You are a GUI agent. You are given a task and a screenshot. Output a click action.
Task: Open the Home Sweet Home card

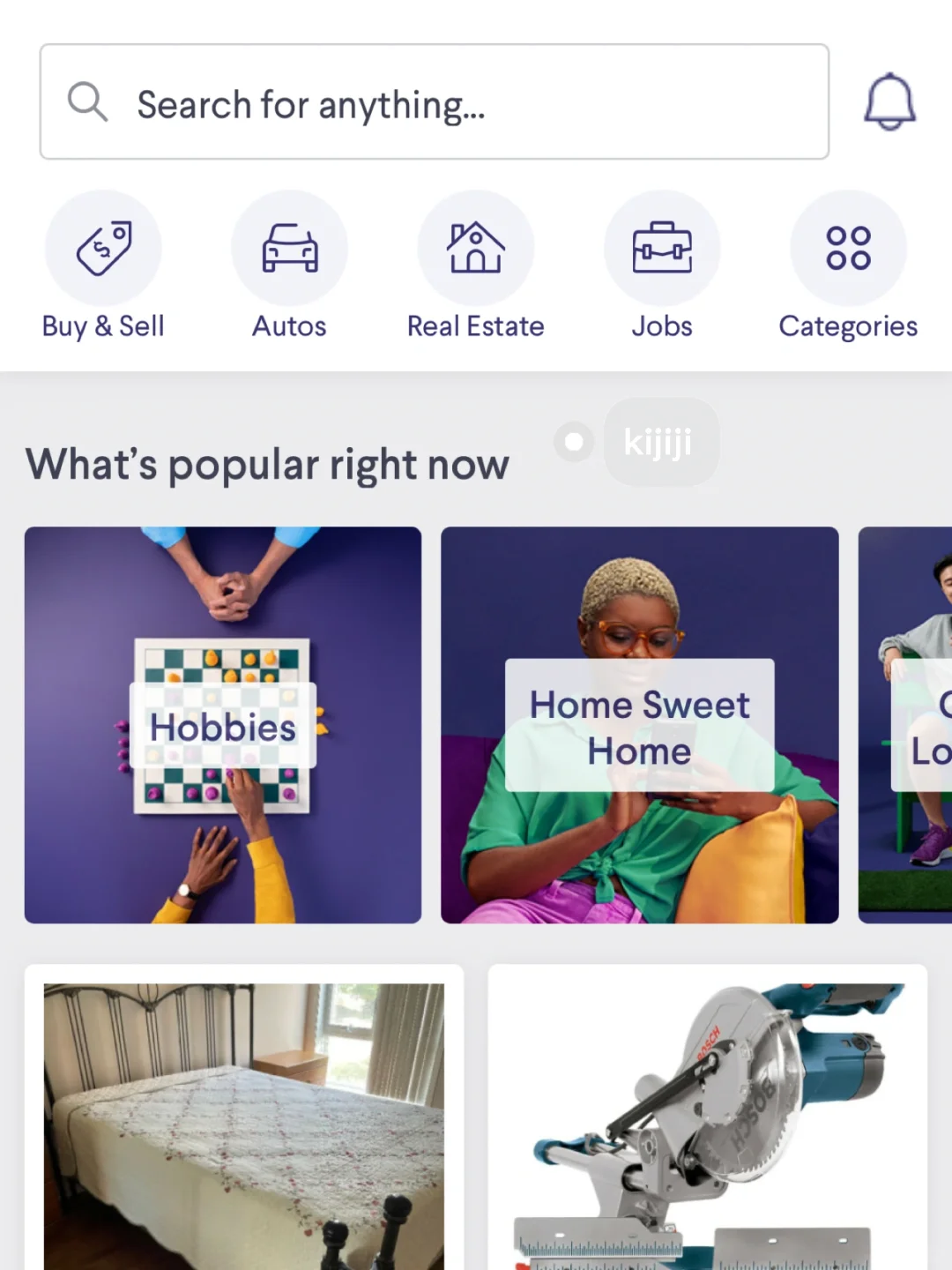[640, 725]
